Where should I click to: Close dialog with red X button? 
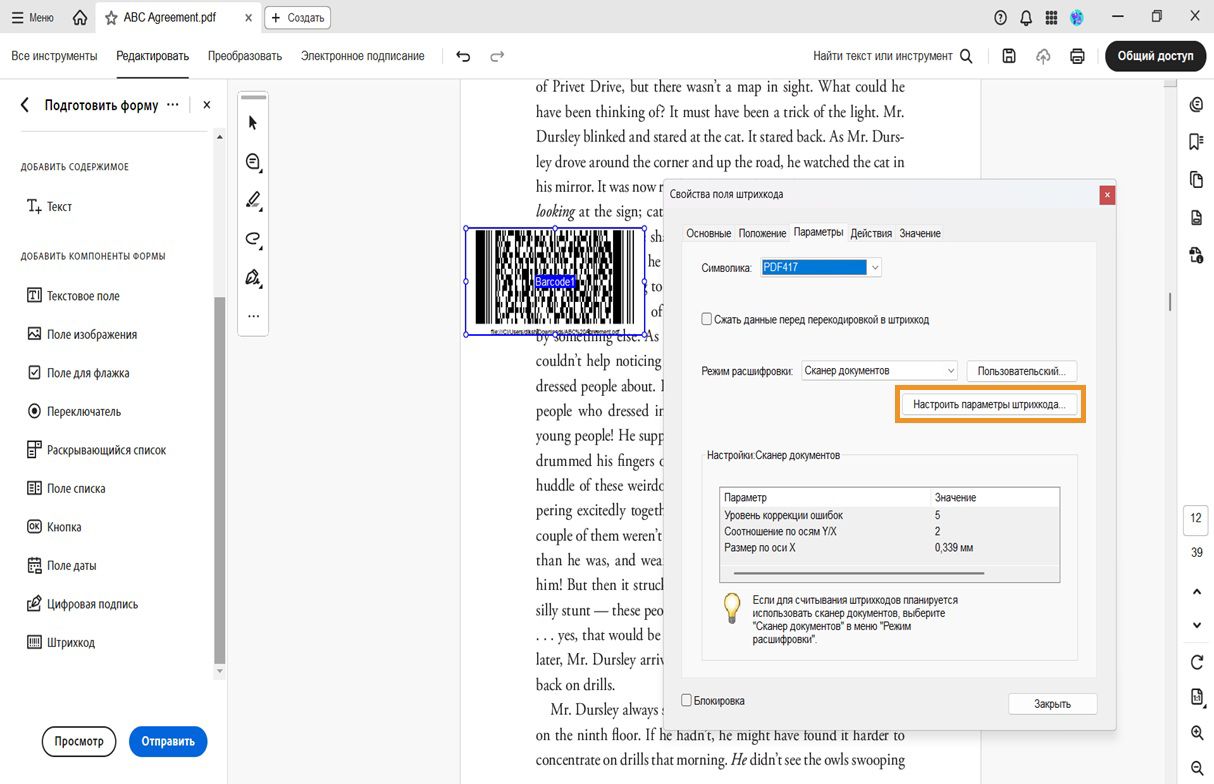(1107, 195)
